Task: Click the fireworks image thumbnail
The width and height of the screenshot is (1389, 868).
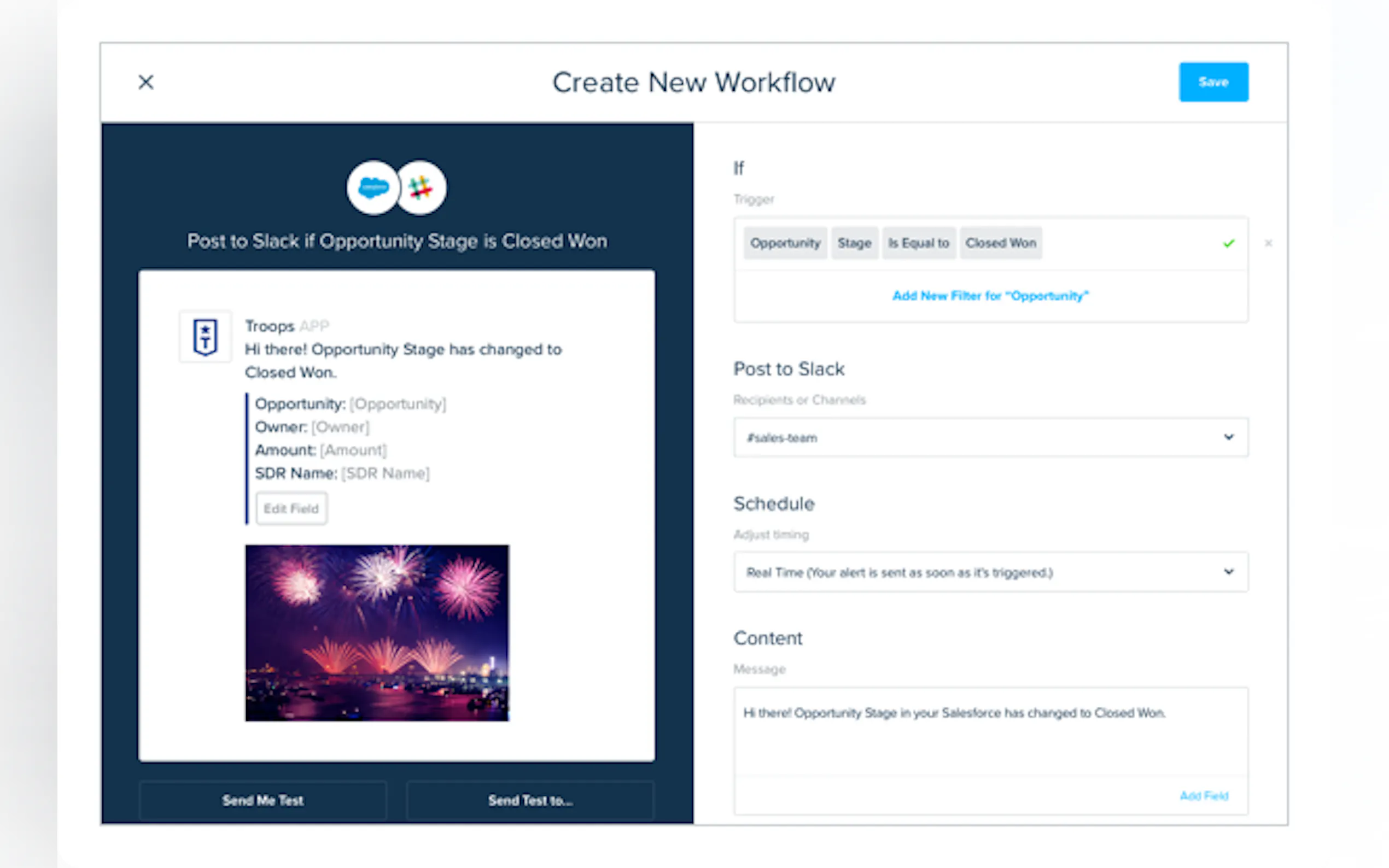Action: click(x=377, y=632)
